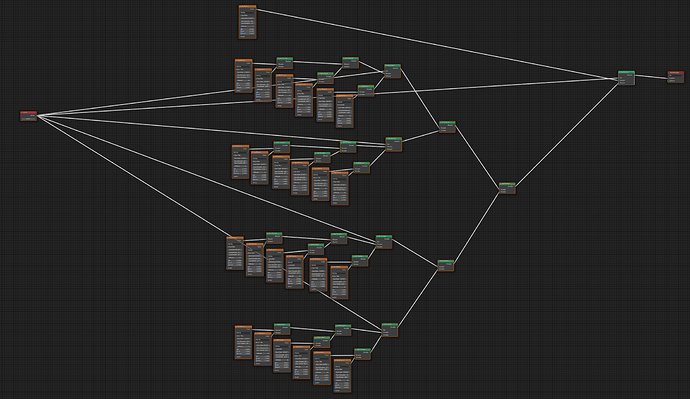Click the final green node of bottom cluster
Screen dimensions: 690x399
coord(389,330)
